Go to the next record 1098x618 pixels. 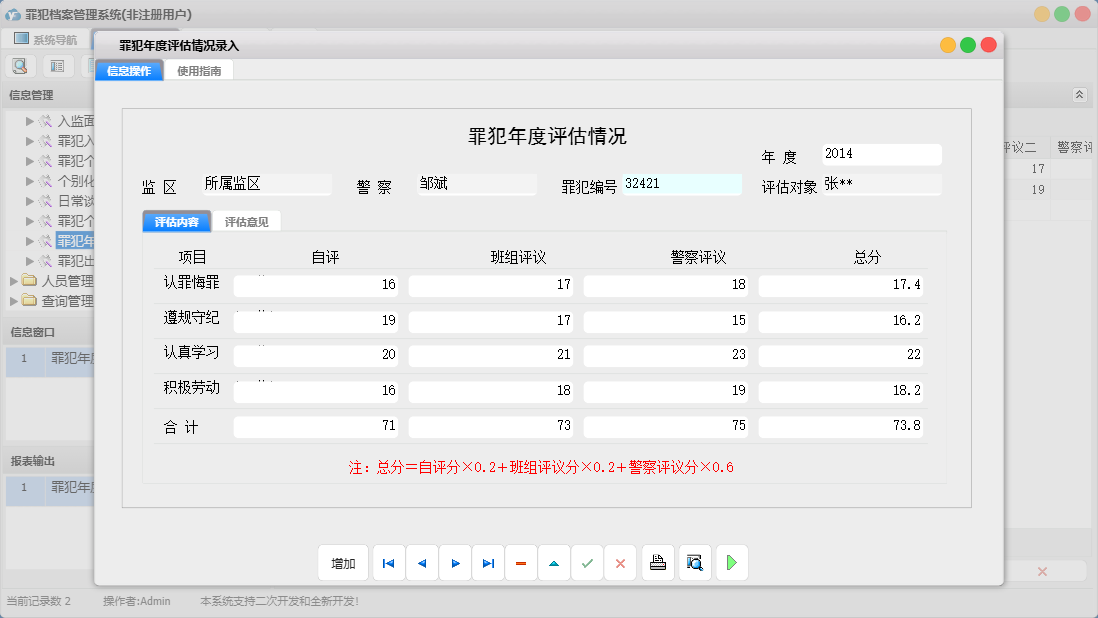(x=455, y=563)
